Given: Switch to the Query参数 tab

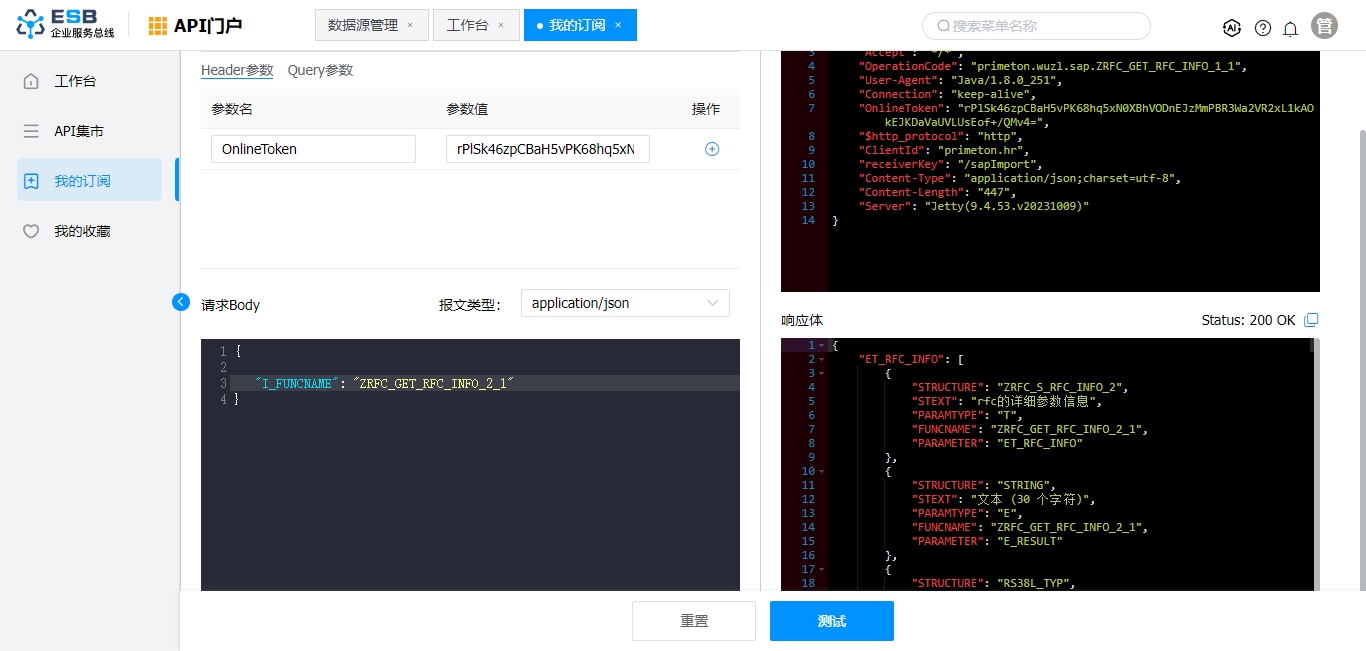Looking at the screenshot, I should (320, 70).
